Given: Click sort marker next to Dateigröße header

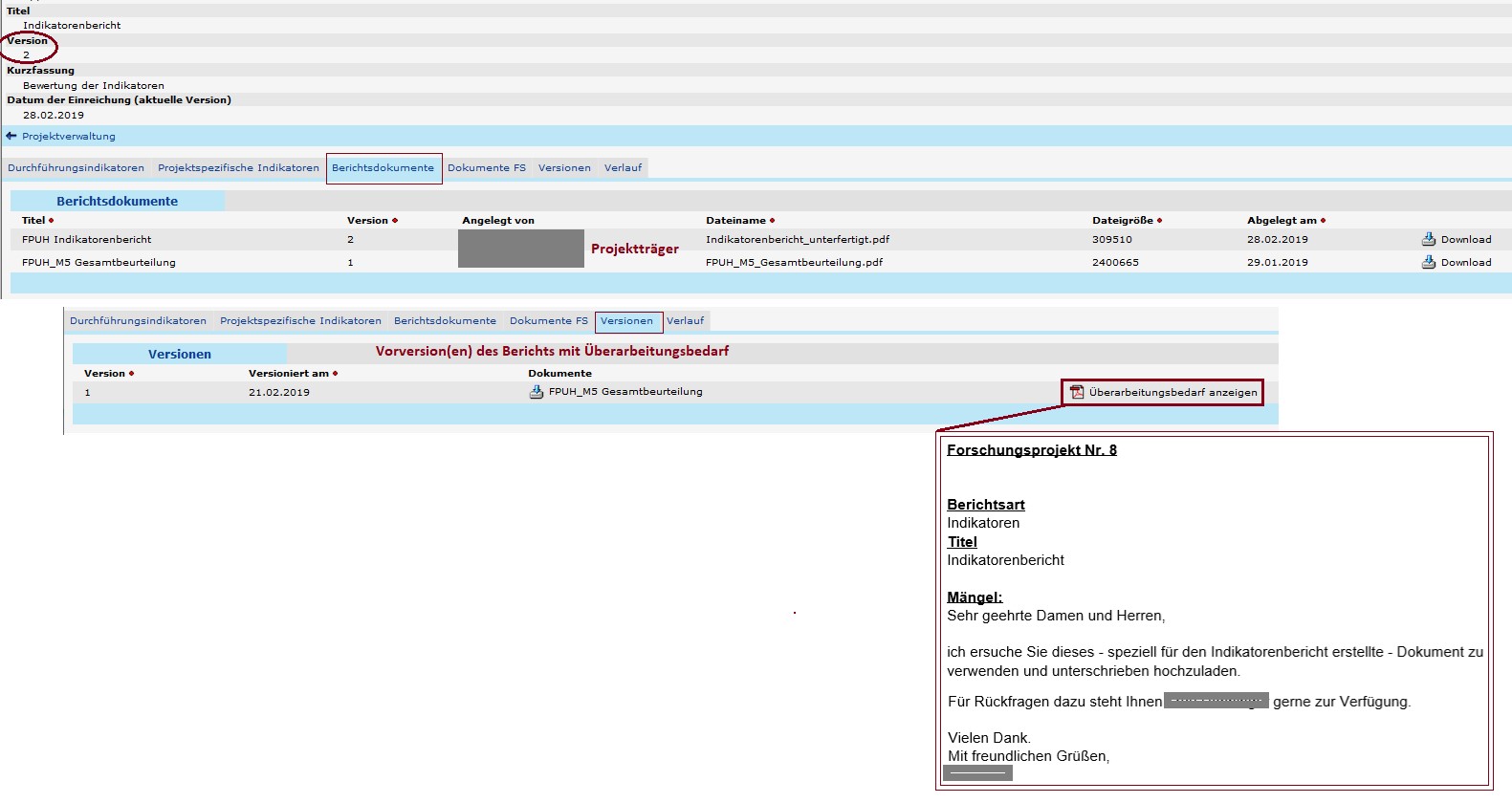Looking at the screenshot, I should 1160,221.
